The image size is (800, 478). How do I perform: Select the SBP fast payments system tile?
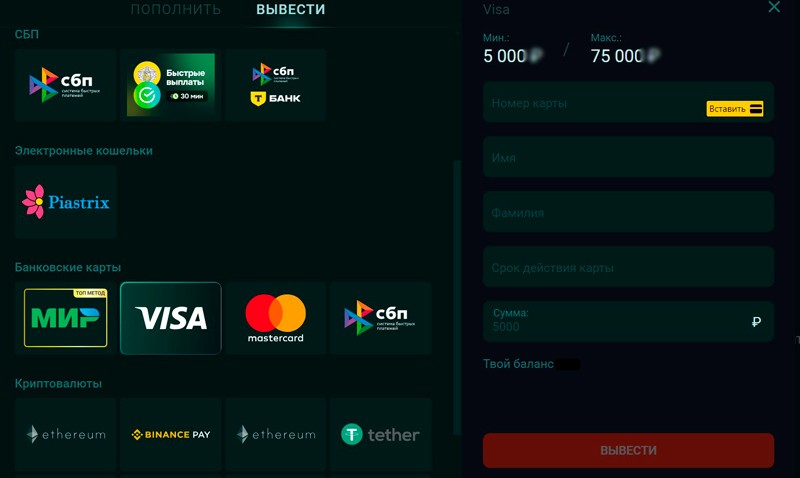pos(66,85)
